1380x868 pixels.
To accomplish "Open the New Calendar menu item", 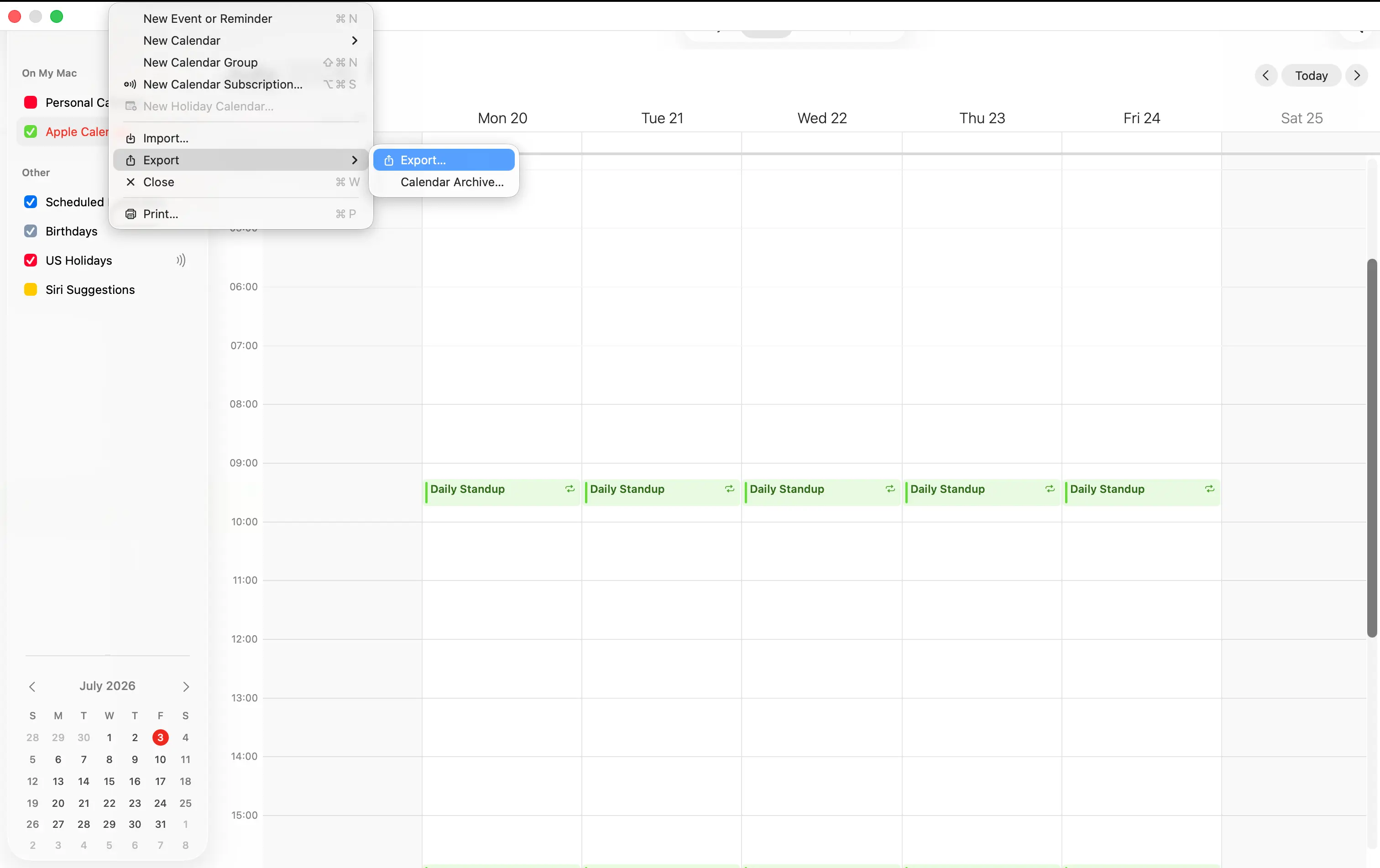I will (x=240, y=41).
